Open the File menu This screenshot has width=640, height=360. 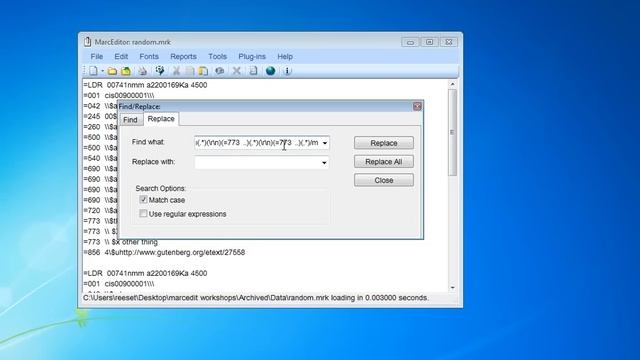click(x=97, y=56)
